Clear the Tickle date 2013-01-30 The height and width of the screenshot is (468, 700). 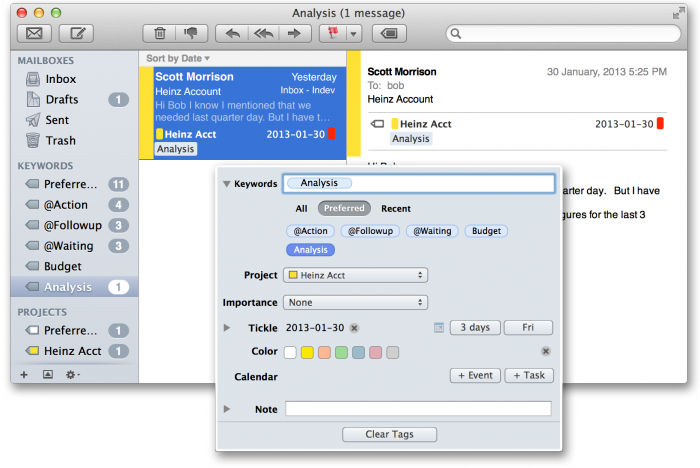tap(354, 328)
